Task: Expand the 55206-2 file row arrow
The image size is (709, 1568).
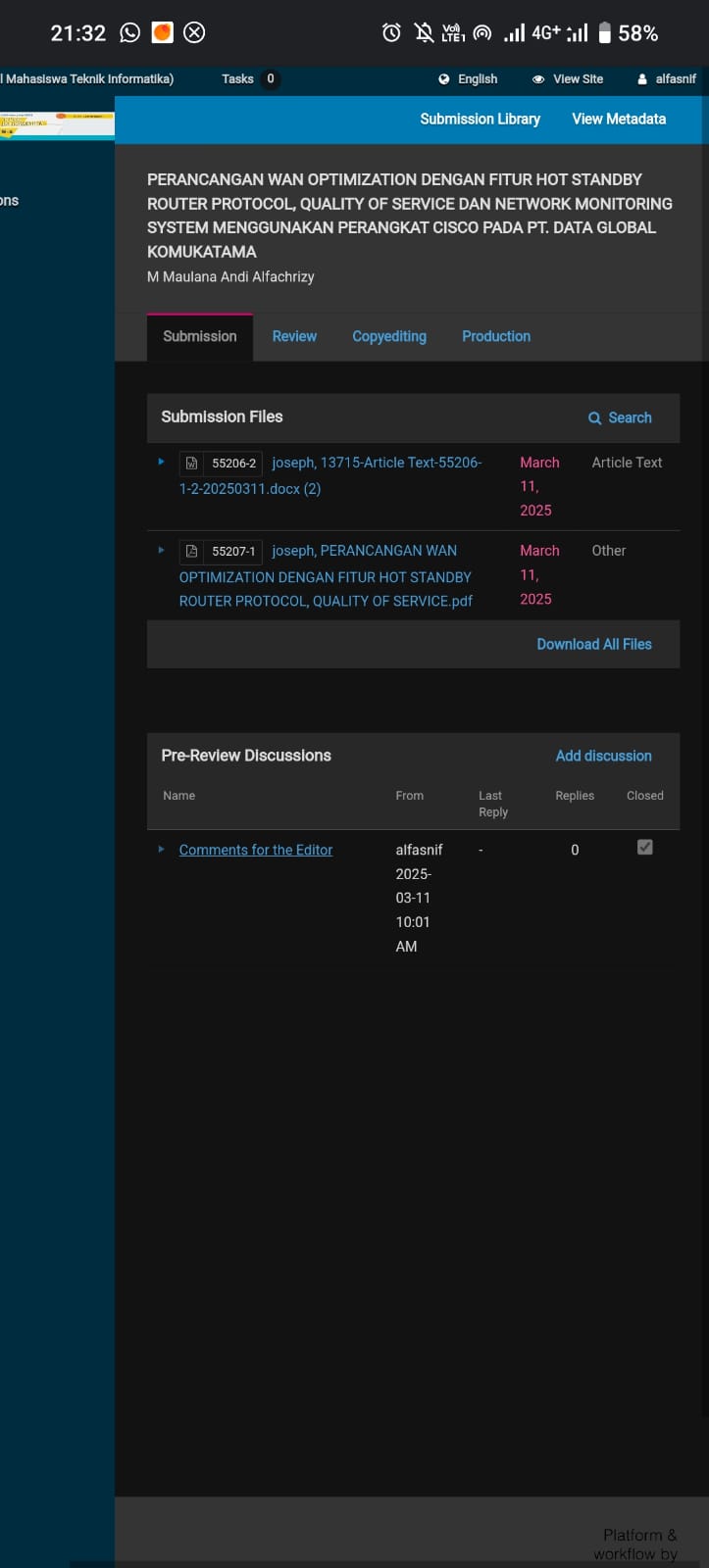Action: pyautogui.click(x=162, y=461)
